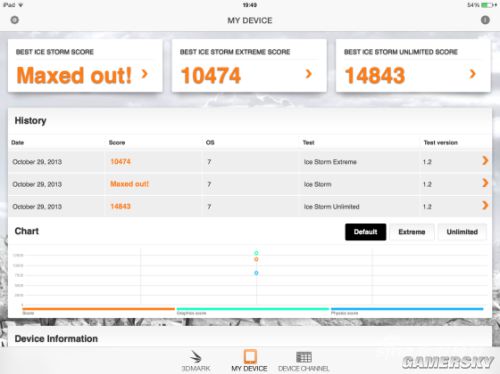Image resolution: width=500 pixels, height=374 pixels.
Task: Expand the Best Ice Storm Score card arrow
Action: point(145,74)
